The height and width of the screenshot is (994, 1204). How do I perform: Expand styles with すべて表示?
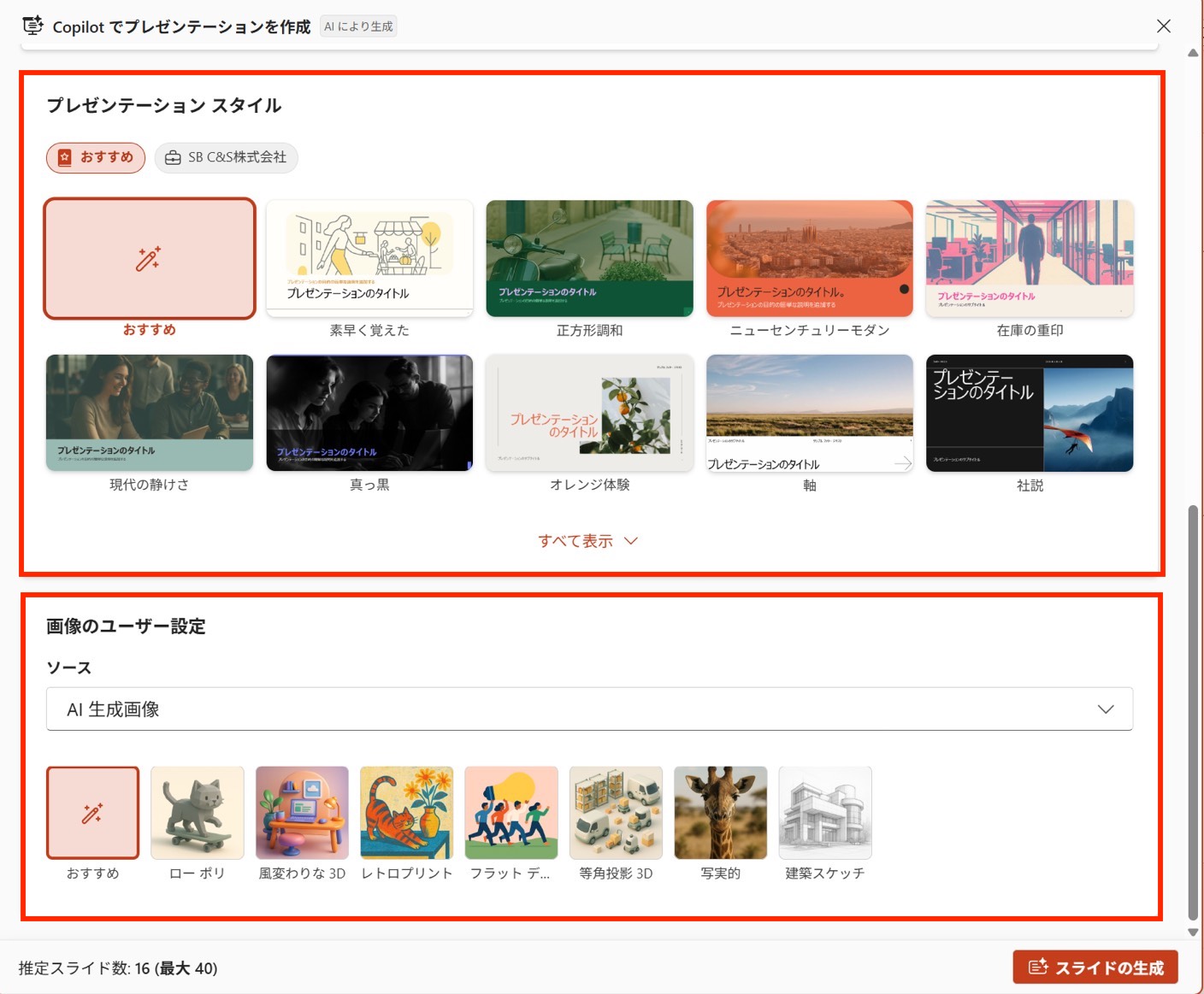[588, 541]
